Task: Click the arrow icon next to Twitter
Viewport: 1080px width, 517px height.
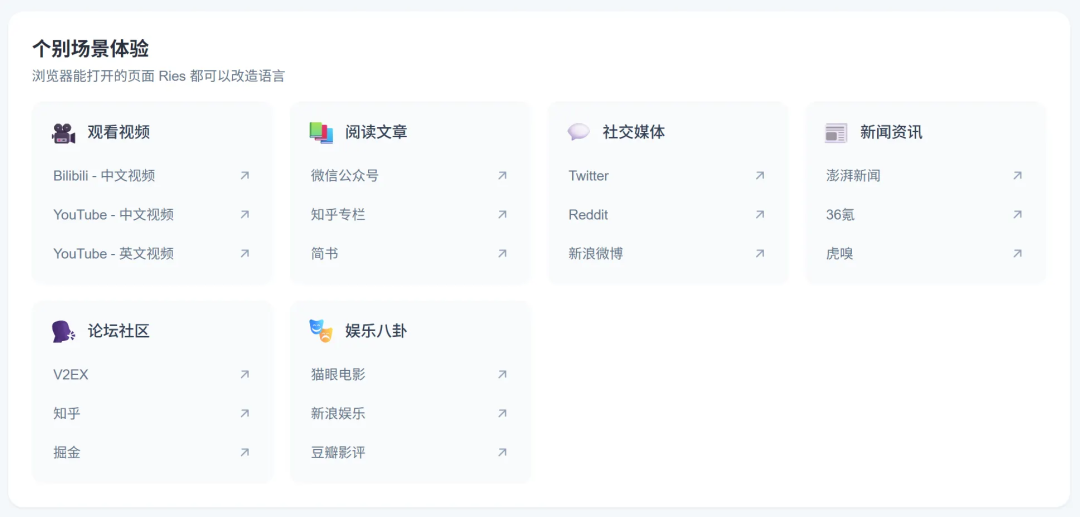Action: (x=760, y=176)
